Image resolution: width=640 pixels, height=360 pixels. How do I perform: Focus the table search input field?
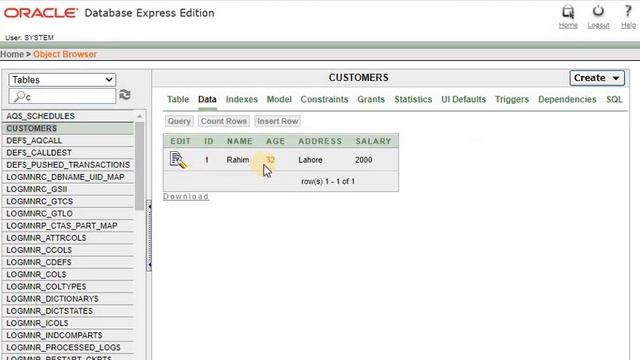coord(62,97)
